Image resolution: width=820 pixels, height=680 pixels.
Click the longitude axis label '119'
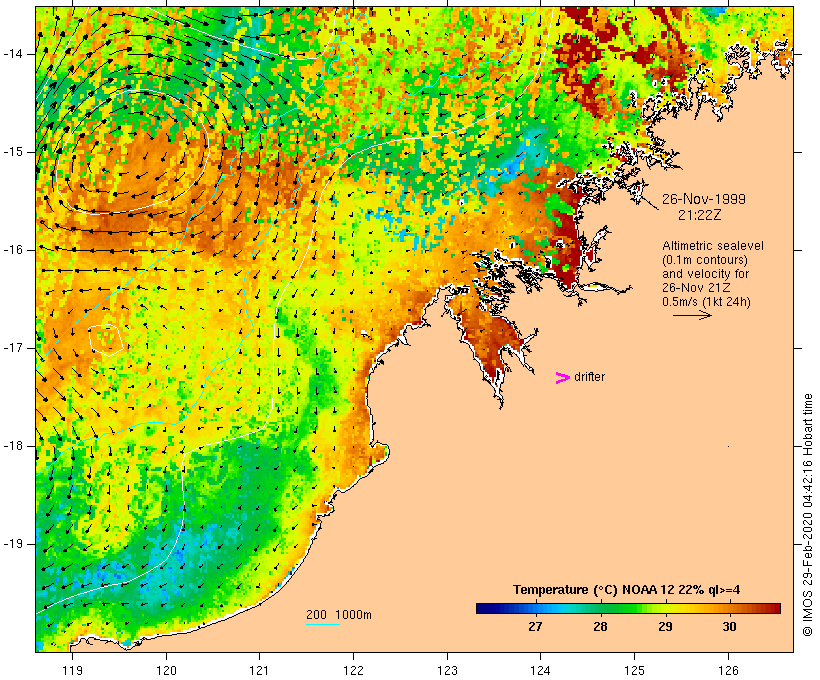72,670
